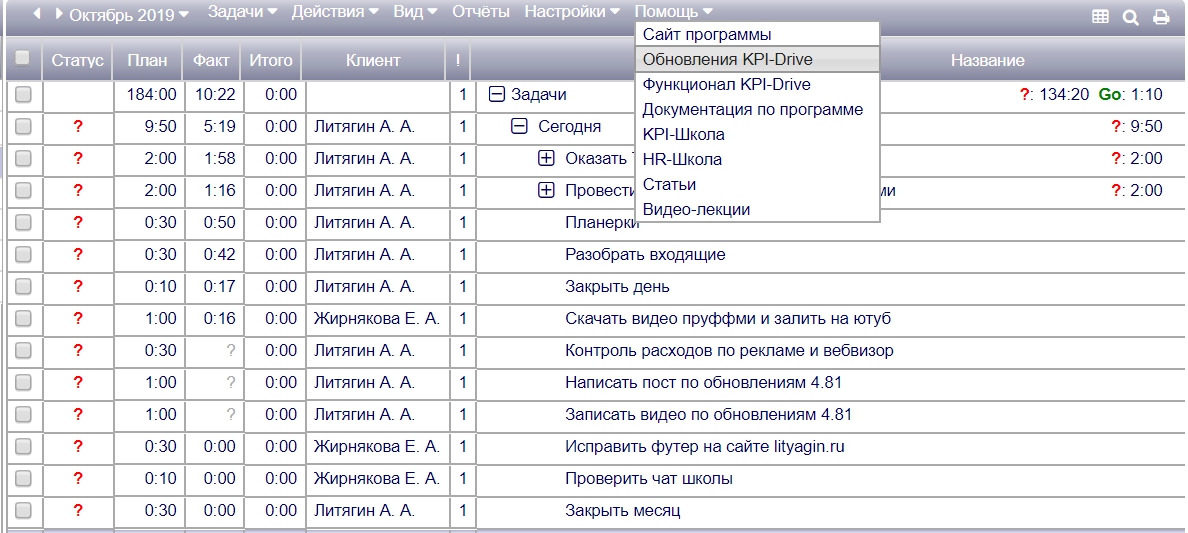Choose Сайт программы in help menu

758,34
